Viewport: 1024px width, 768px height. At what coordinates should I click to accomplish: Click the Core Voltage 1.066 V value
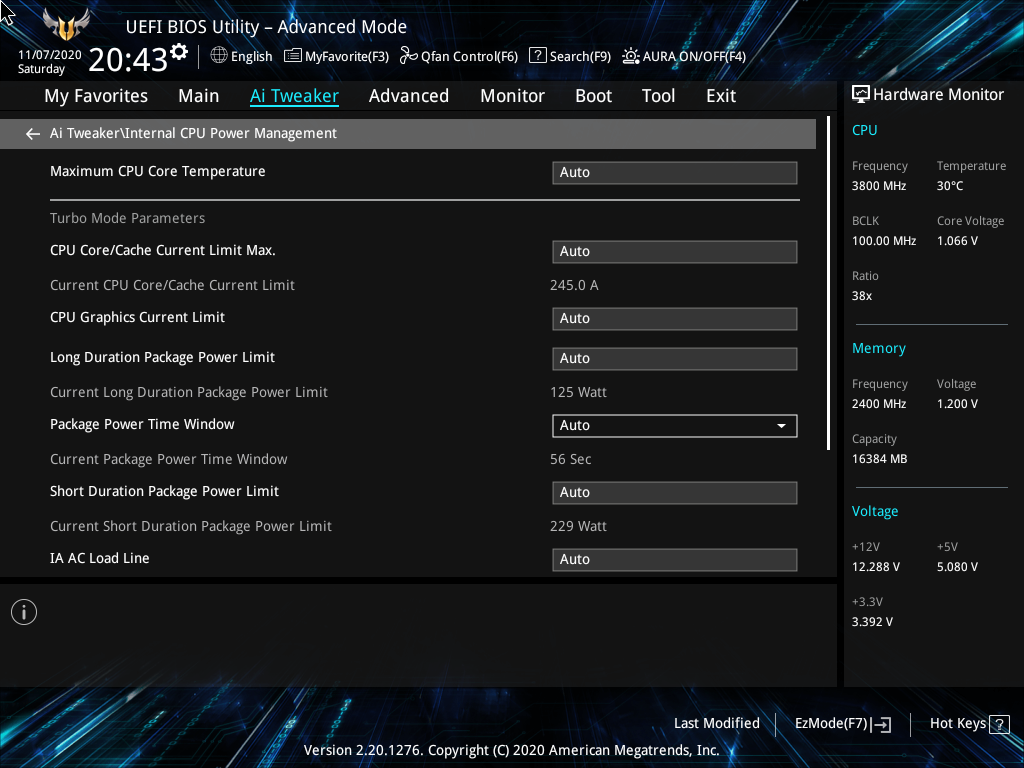click(957, 241)
